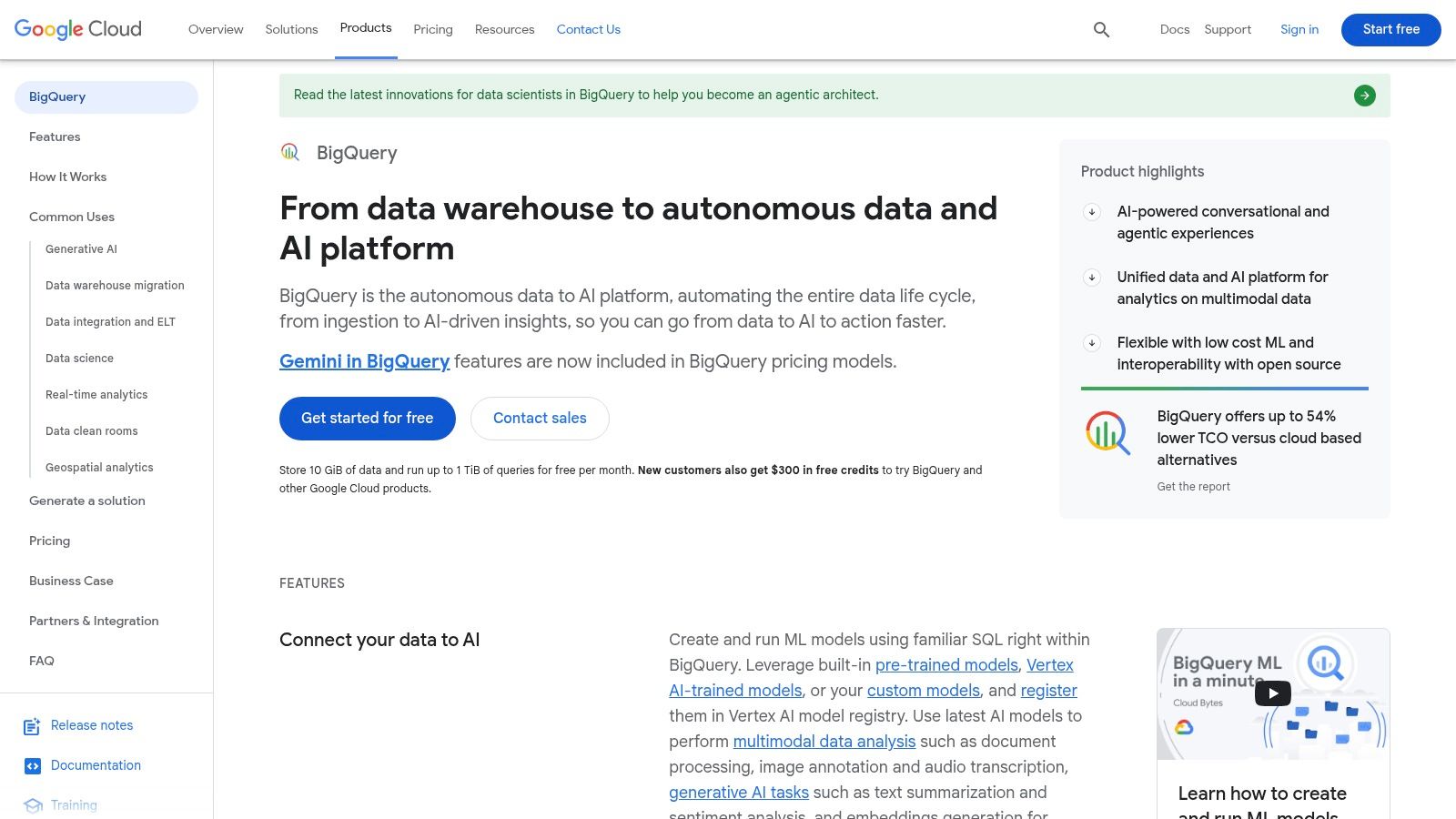
Task: Click the Product highlights heading
Action: click(1142, 172)
